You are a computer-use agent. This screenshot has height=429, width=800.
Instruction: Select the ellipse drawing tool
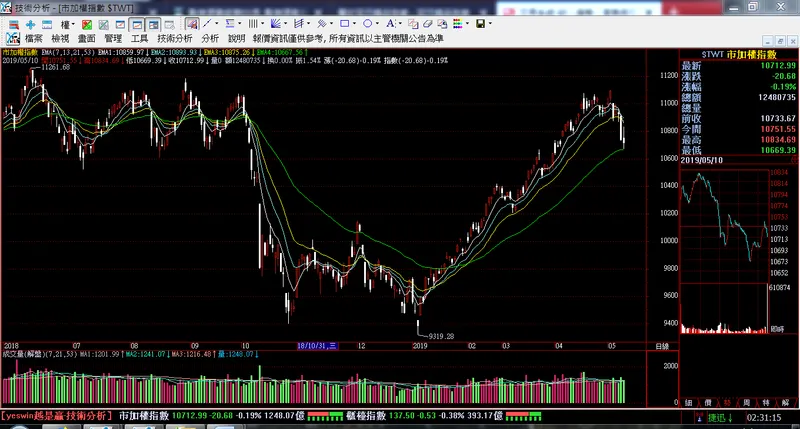coord(367,23)
